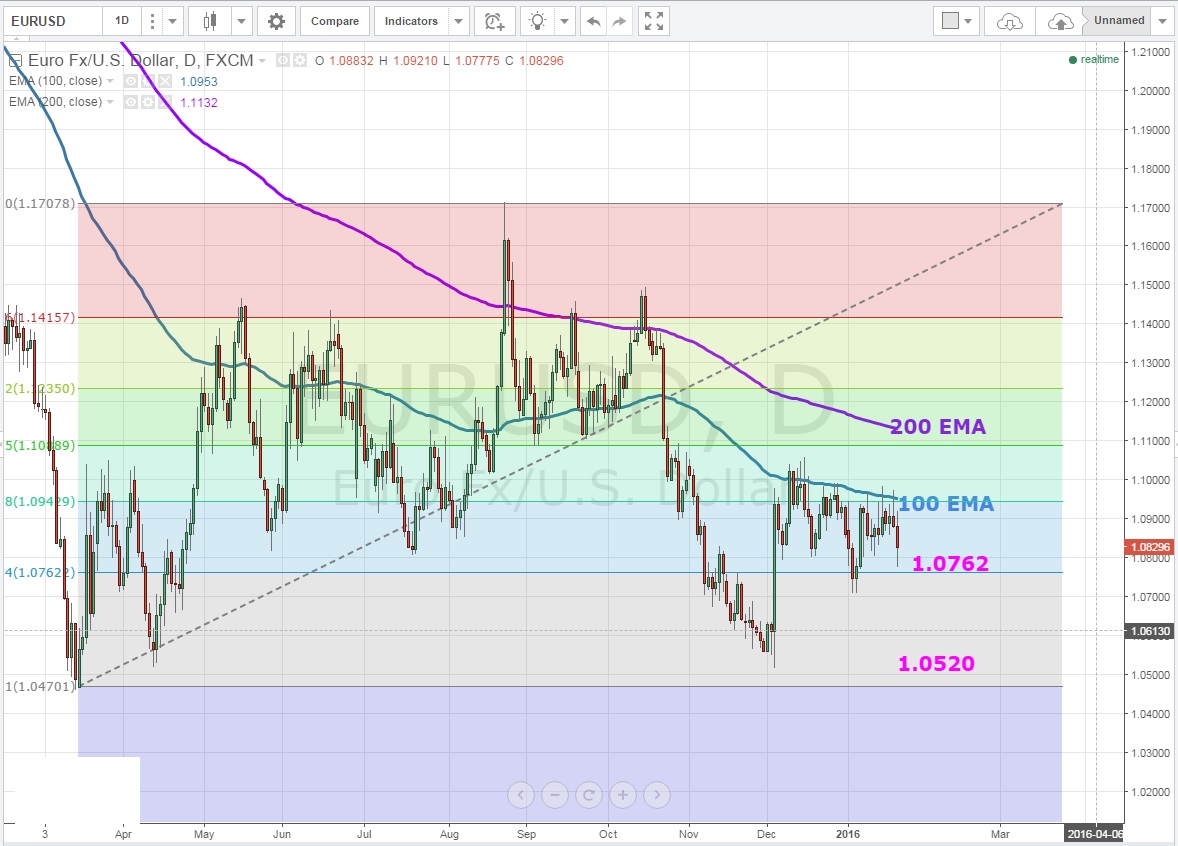Zoom in with the plus button
This screenshot has width=1178, height=846.
click(623, 795)
